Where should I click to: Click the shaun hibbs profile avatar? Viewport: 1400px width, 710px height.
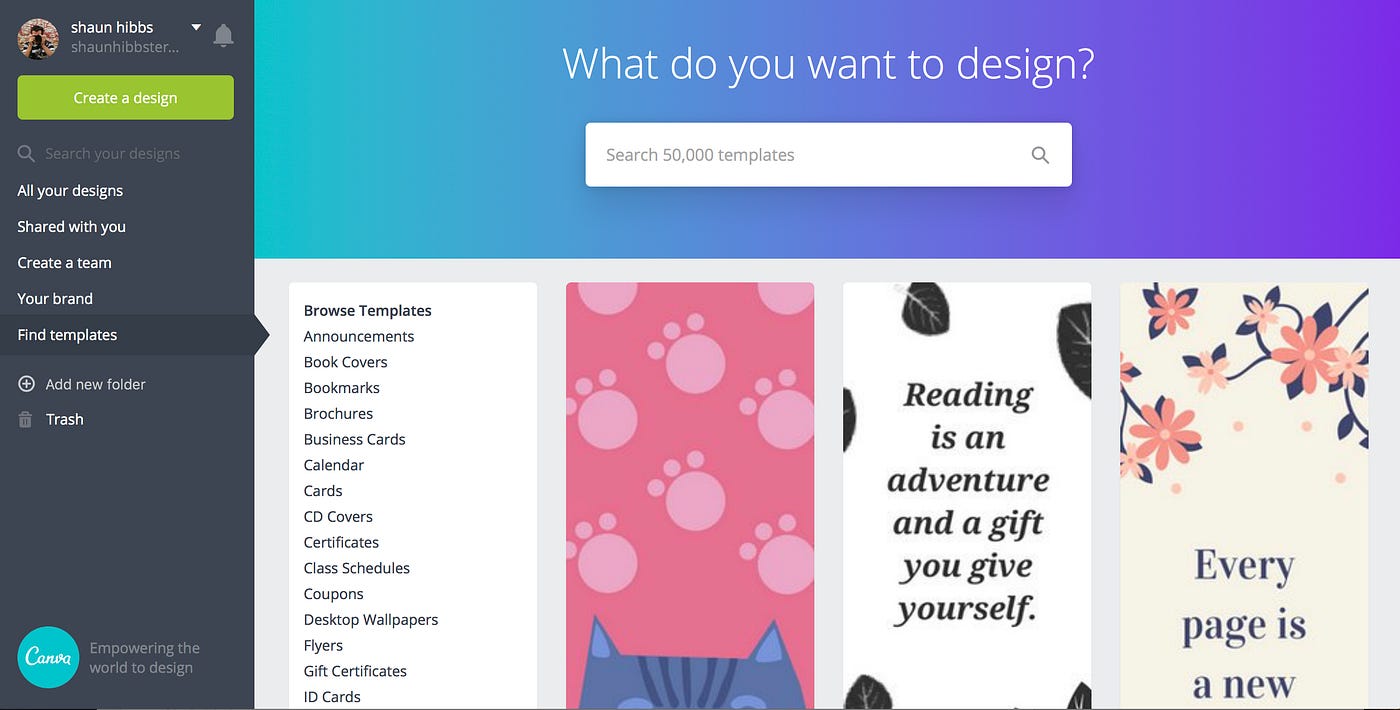(x=38, y=38)
